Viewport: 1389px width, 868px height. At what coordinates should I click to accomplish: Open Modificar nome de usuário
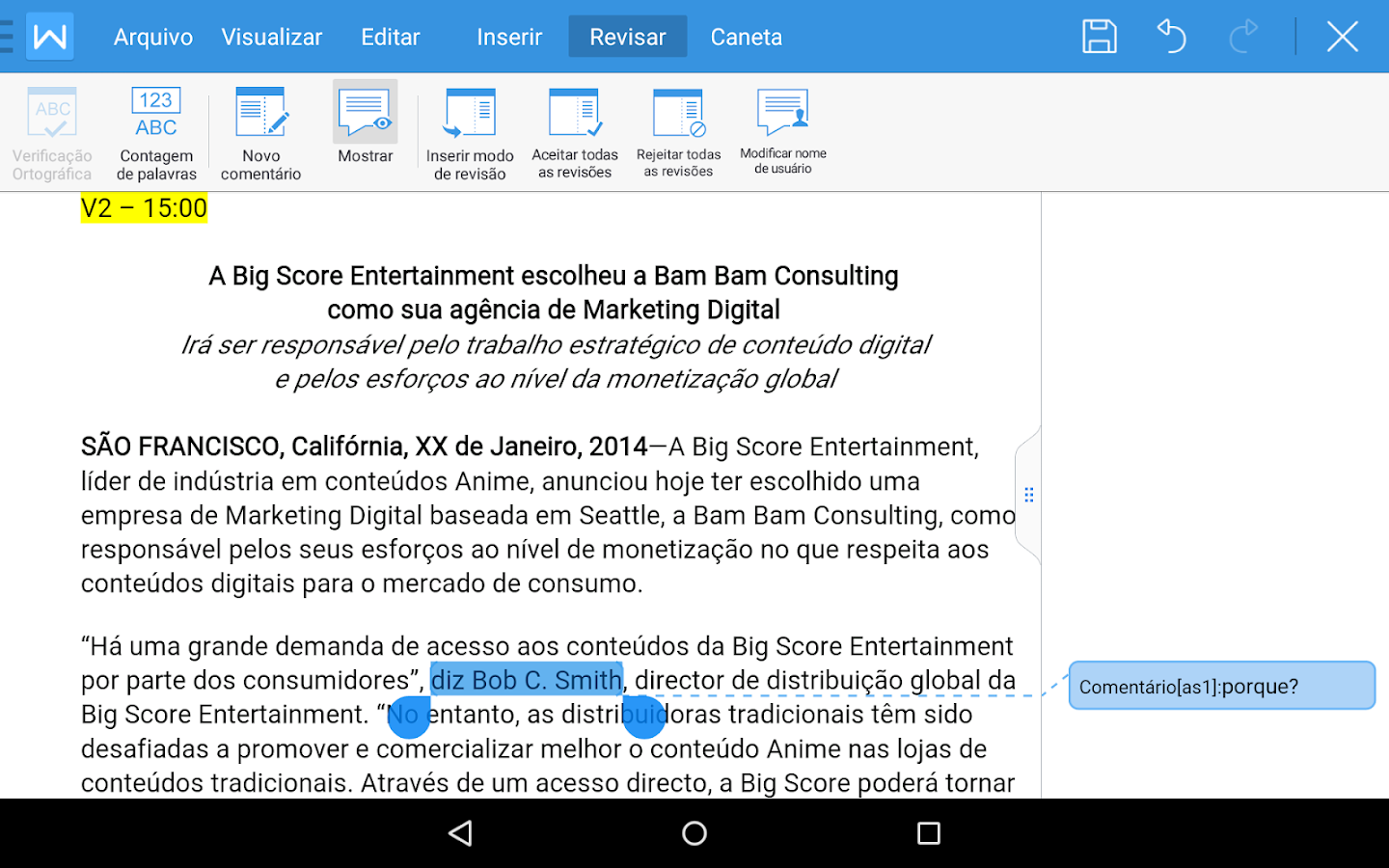(x=783, y=132)
